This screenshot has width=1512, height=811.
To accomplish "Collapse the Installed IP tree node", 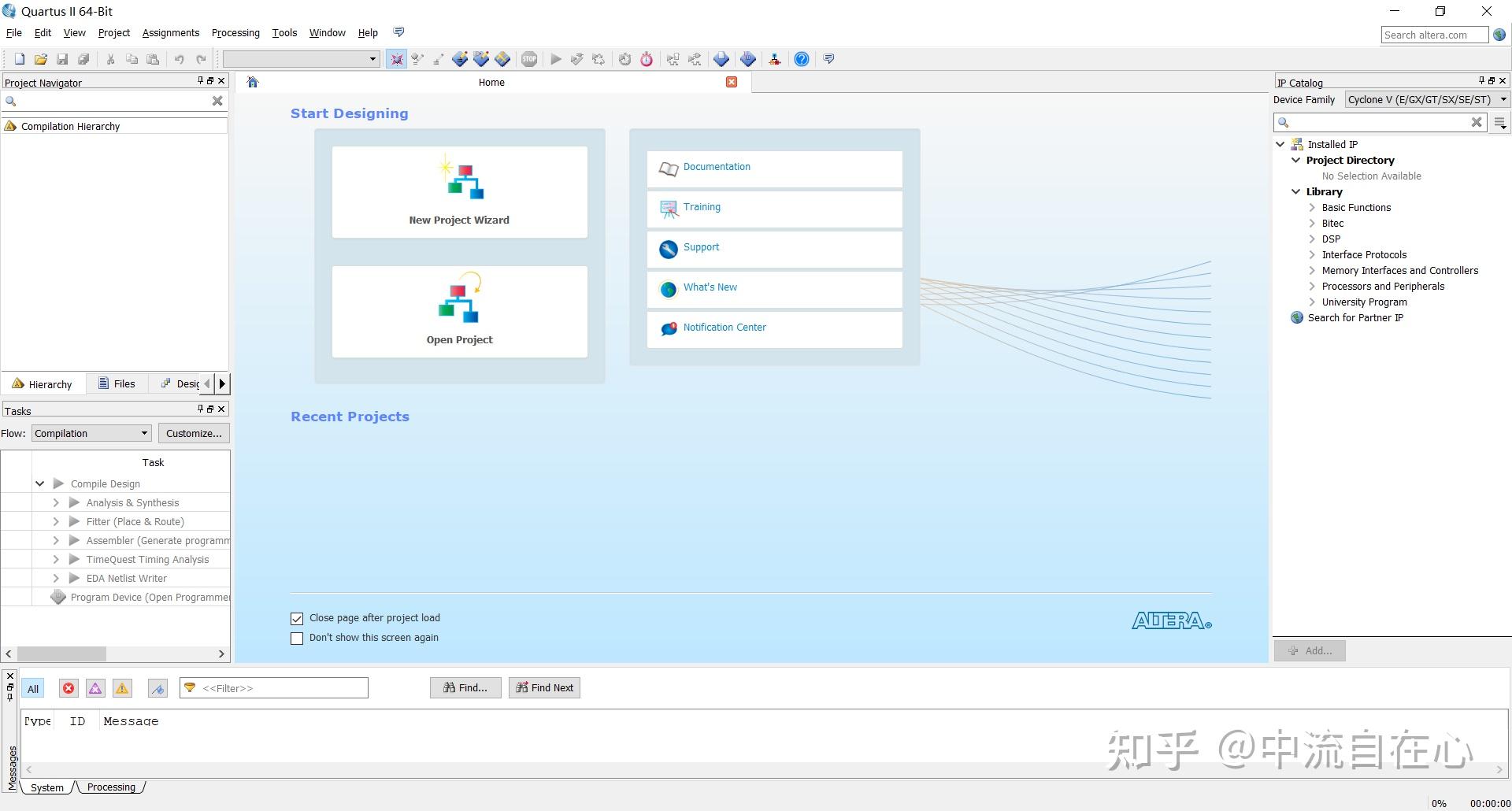I will coord(1280,144).
